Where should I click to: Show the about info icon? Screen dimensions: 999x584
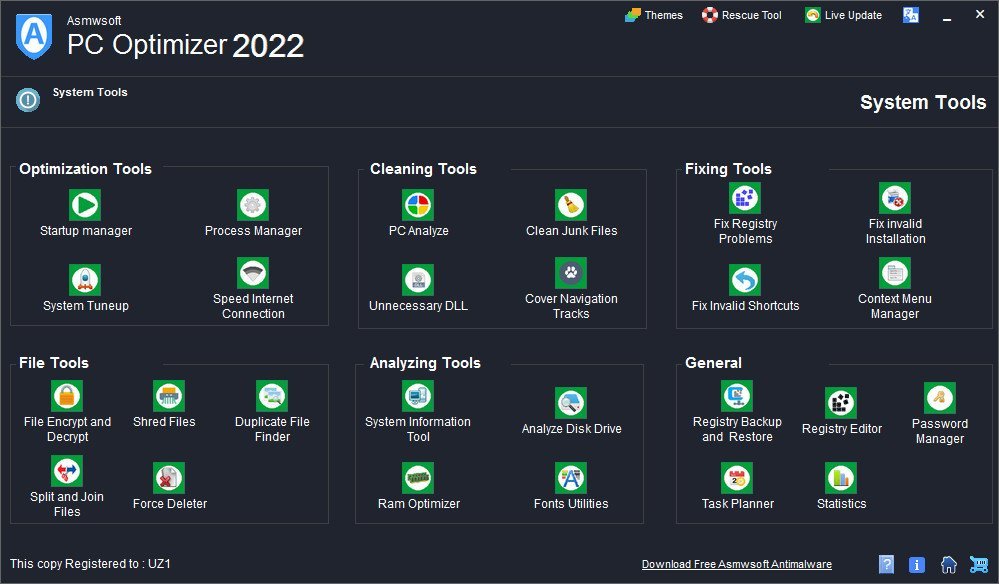pos(916,564)
